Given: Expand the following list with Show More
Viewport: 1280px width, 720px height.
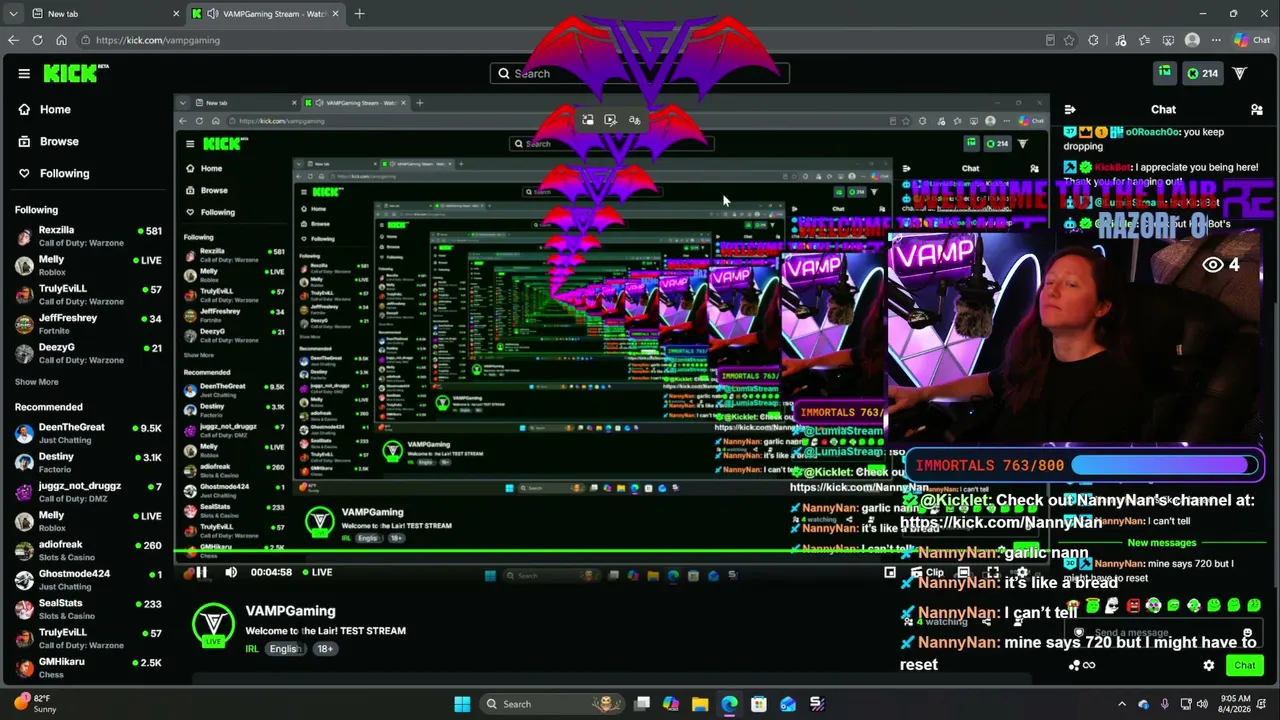Looking at the screenshot, I should click(x=37, y=382).
